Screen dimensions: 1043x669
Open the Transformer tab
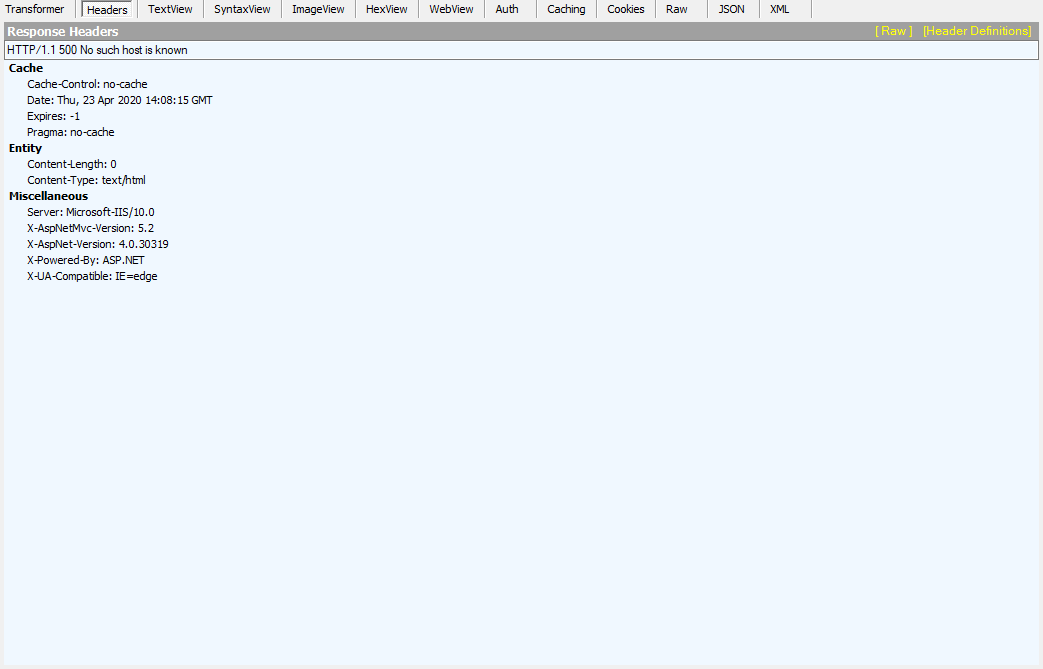(36, 9)
